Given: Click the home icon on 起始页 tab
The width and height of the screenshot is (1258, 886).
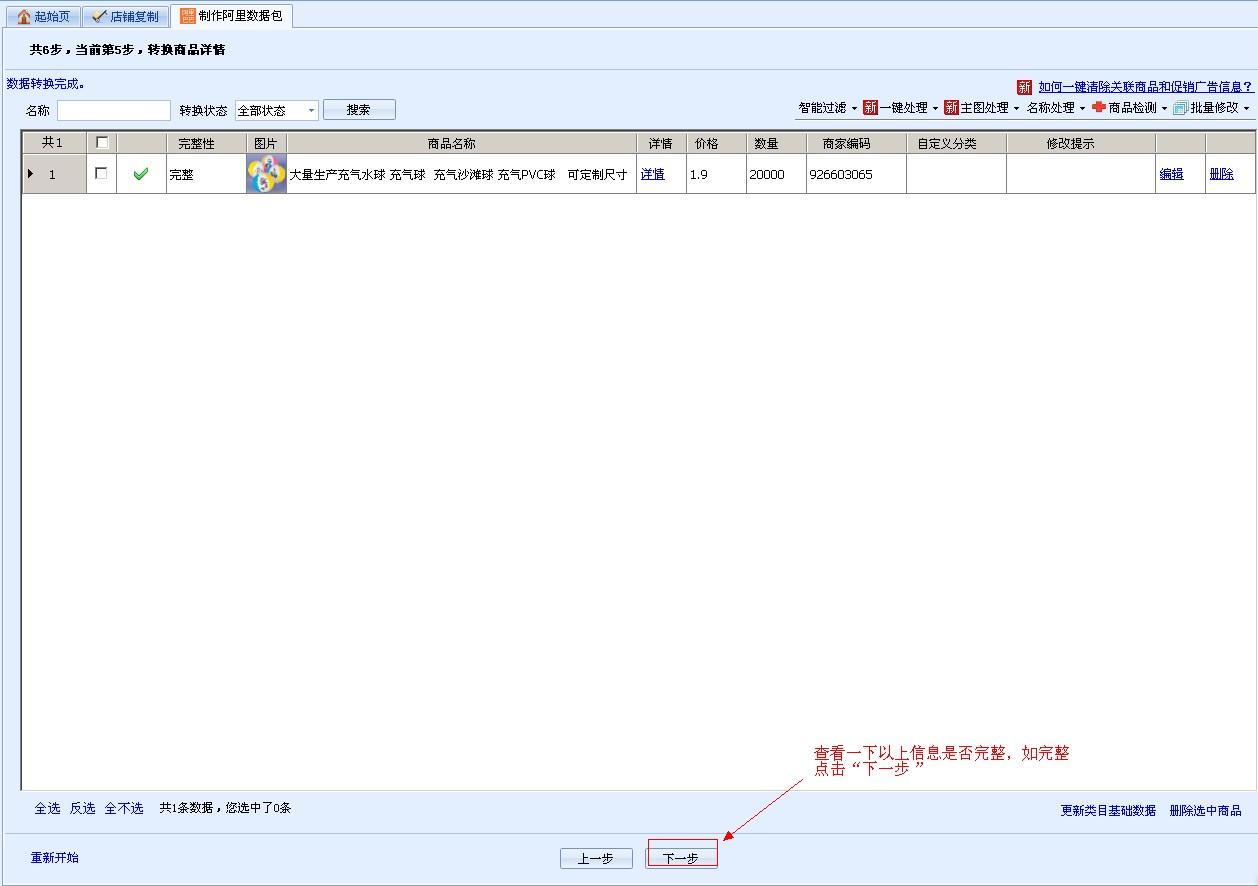Looking at the screenshot, I should (24, 16).
